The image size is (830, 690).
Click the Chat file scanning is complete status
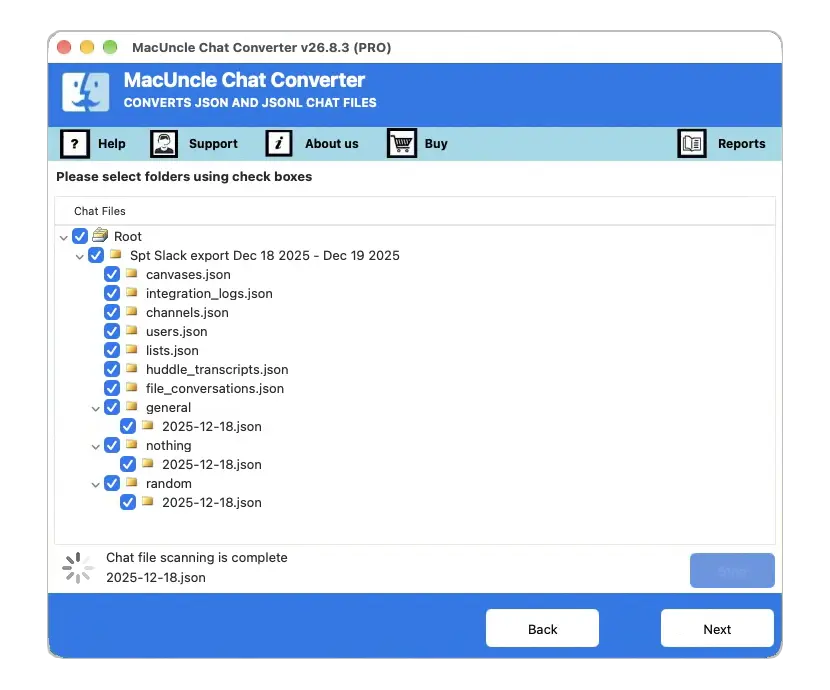pos(197,557)
